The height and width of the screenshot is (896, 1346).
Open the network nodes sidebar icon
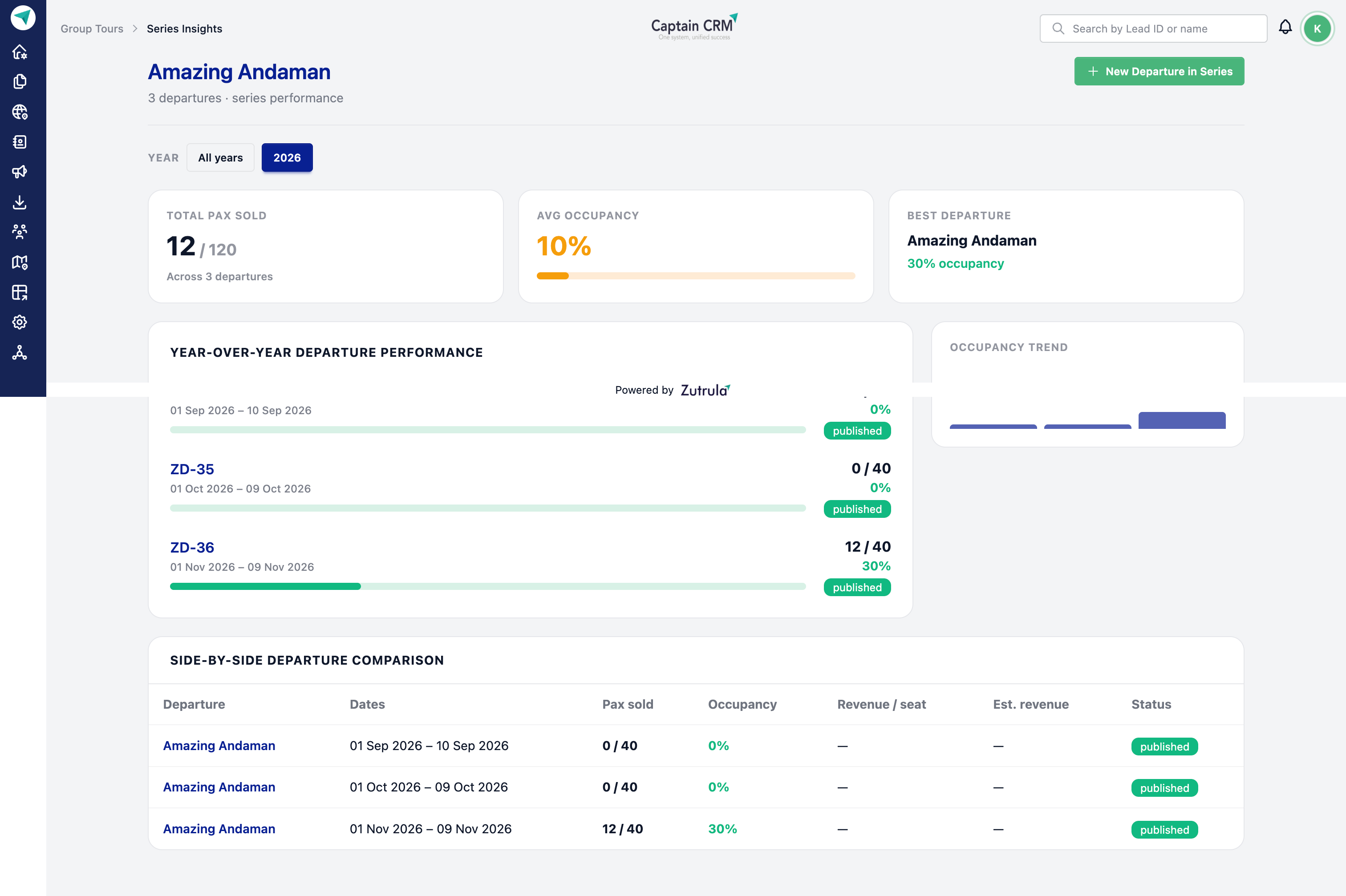tap(20, 352)
